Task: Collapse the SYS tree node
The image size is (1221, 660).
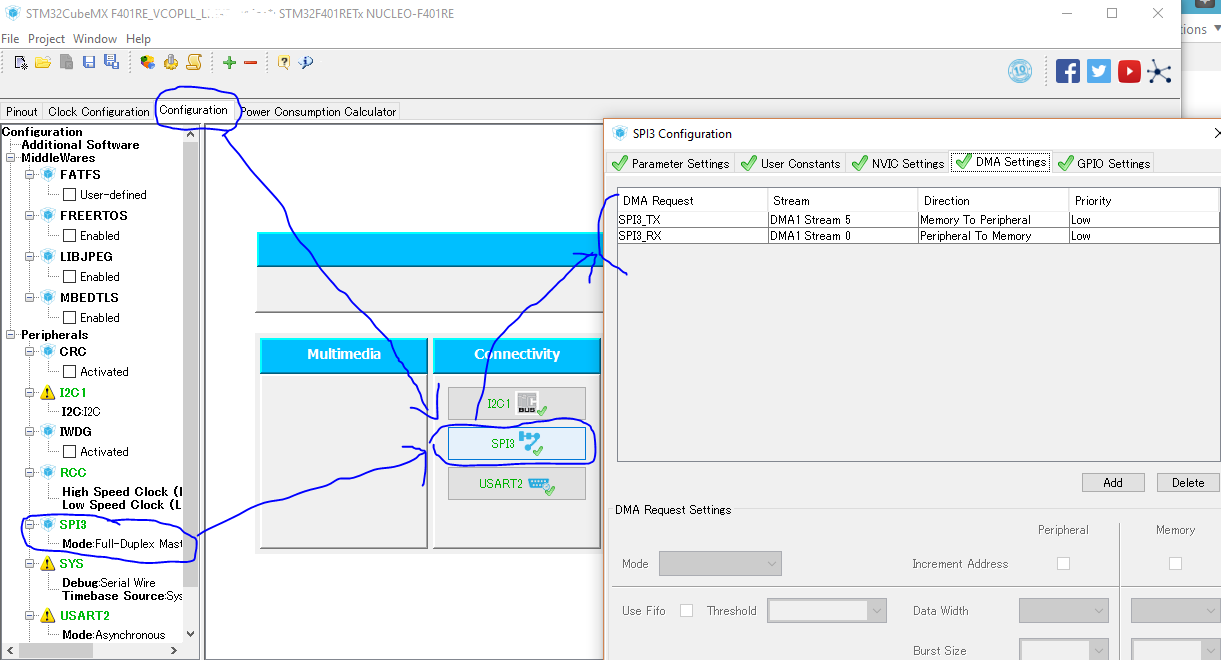Action: (29, 564)
